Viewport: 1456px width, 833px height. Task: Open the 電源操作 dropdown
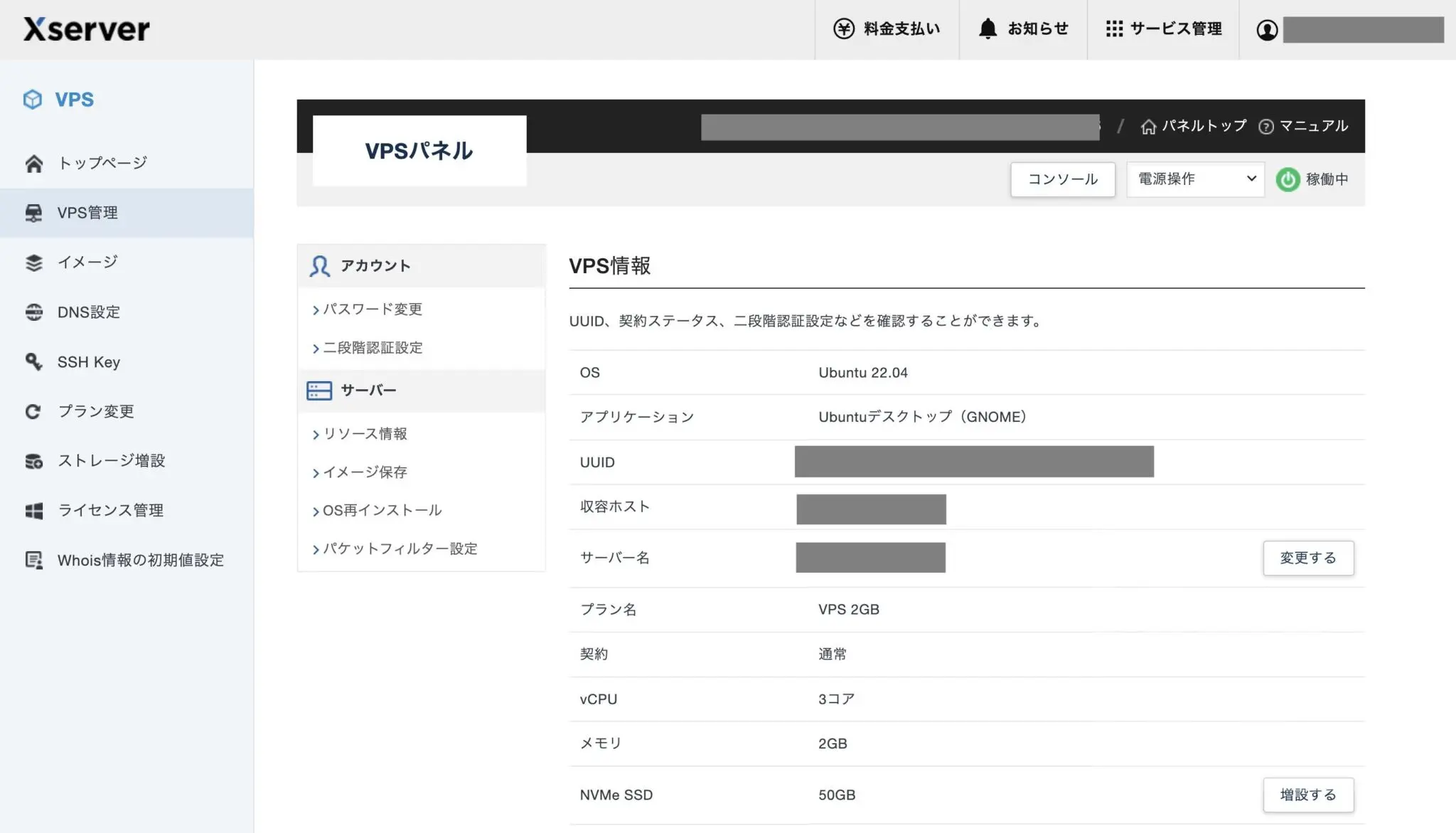pos(1195,179)
